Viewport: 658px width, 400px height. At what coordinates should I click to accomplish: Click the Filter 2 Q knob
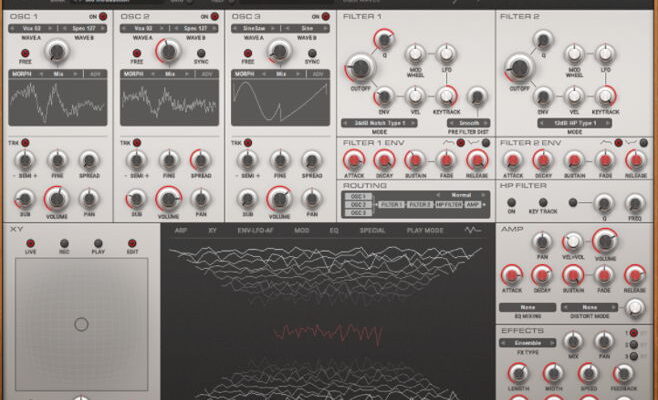[543, 40]
